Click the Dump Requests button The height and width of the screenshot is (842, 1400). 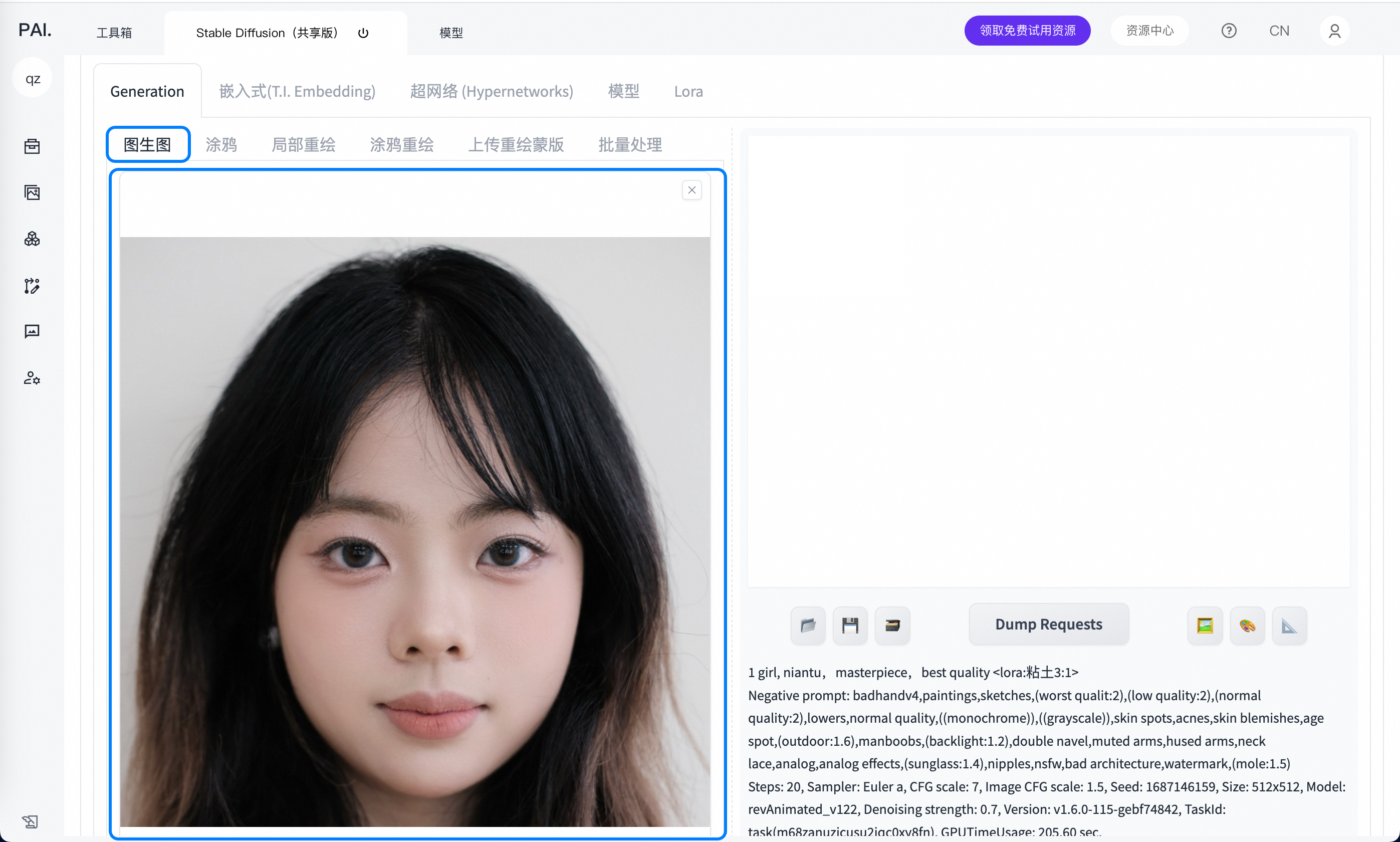click(1048, 624)
